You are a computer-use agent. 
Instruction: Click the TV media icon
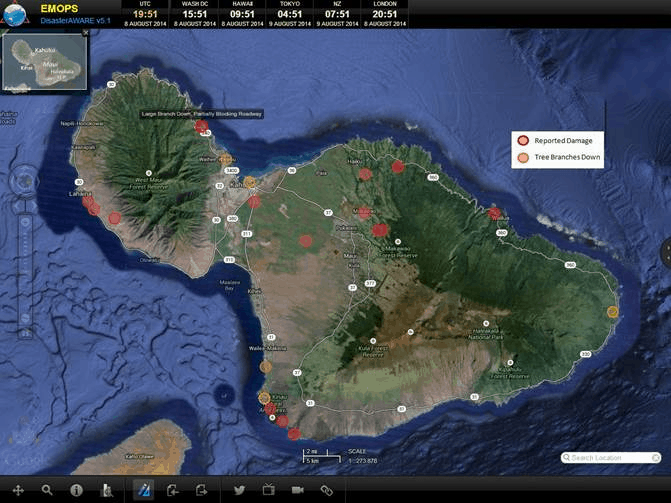(x=269, y=490)
